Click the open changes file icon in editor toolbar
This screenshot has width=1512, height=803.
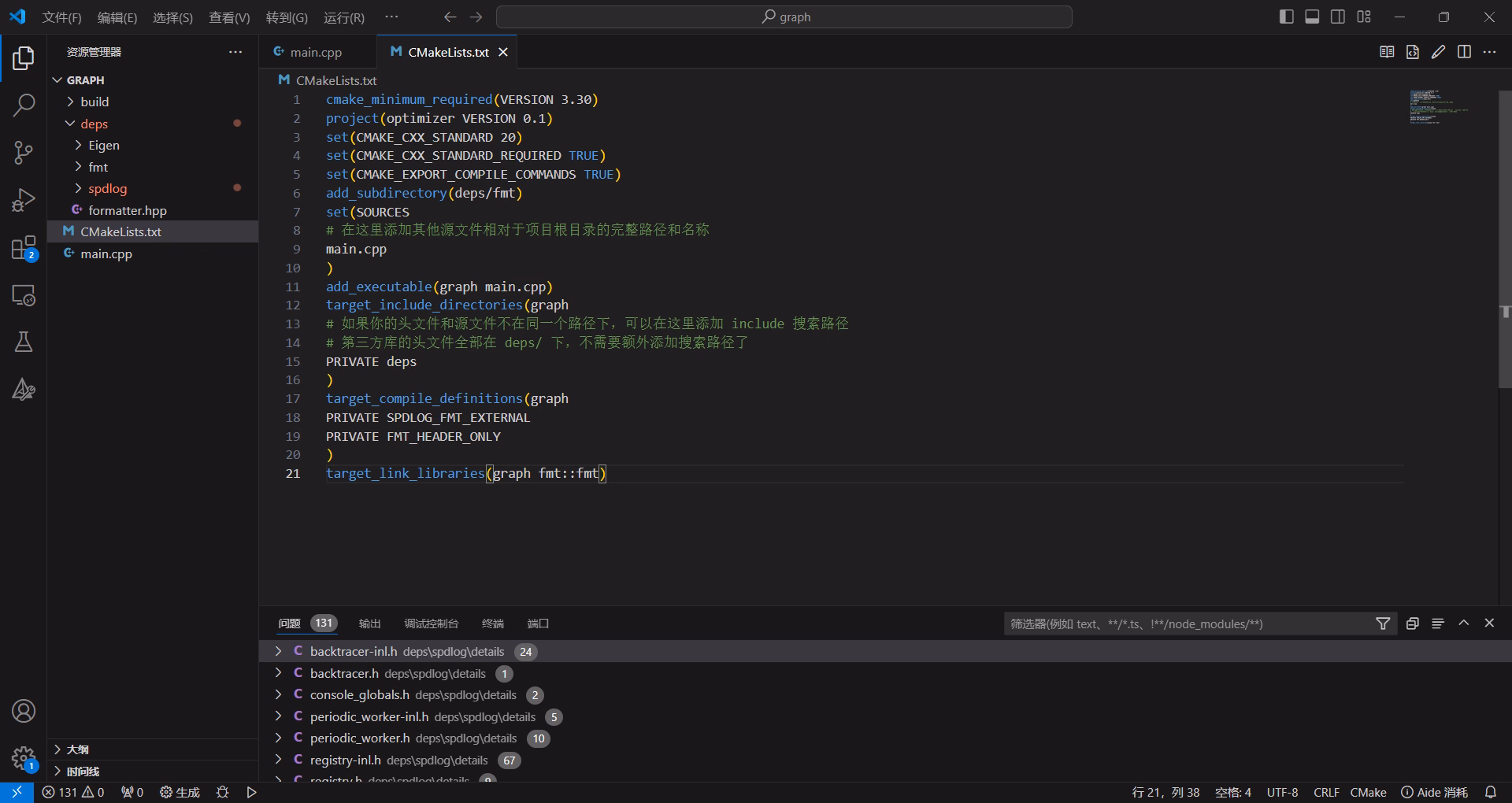coord(1413,52)
